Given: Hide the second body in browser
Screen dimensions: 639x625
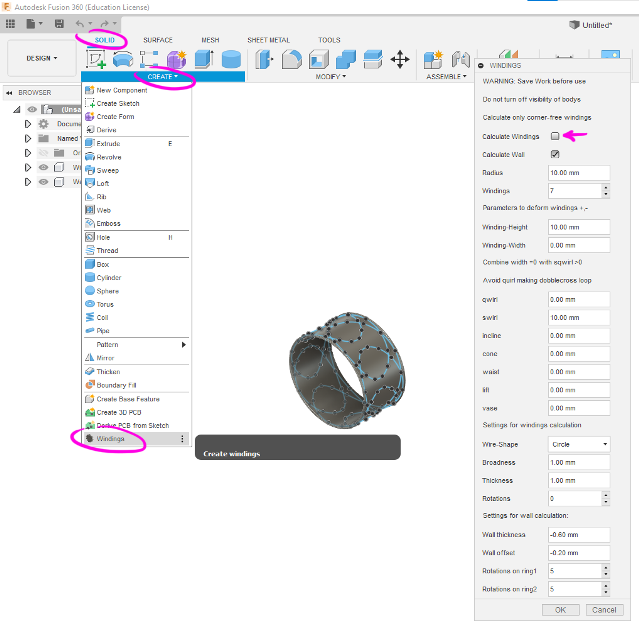Looking at the screenshot, I should point(43,182).
